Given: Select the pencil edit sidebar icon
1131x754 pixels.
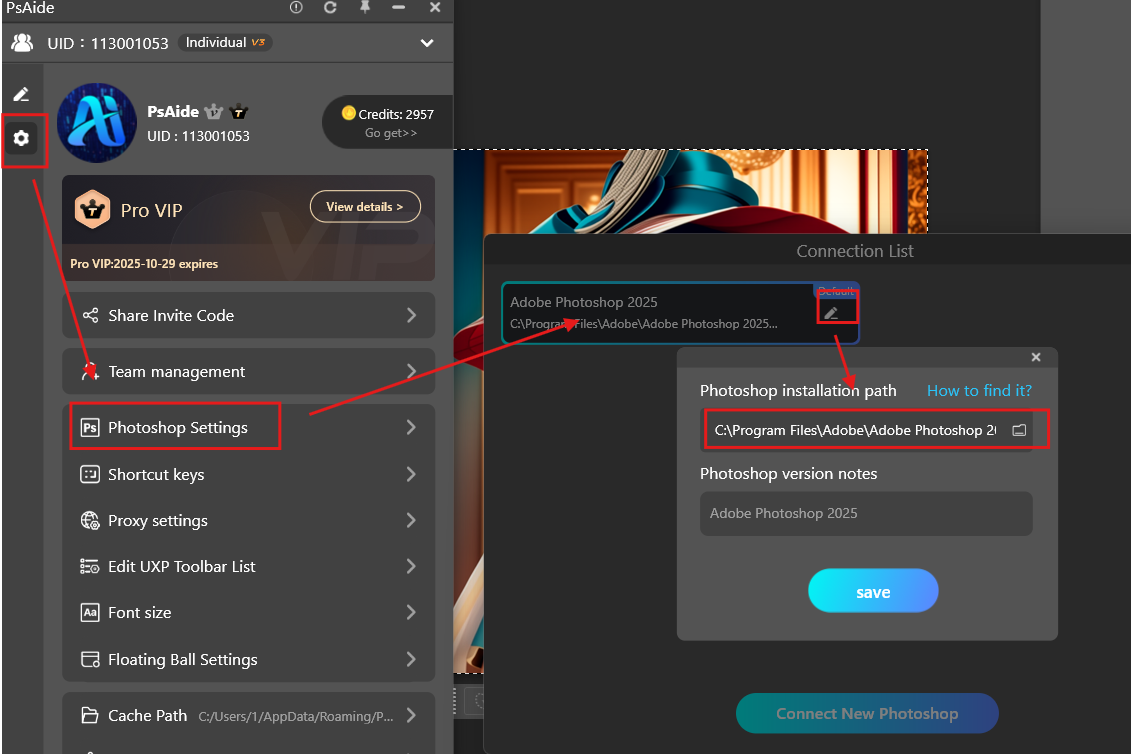Looking at the screenshot, I should 21,95.
